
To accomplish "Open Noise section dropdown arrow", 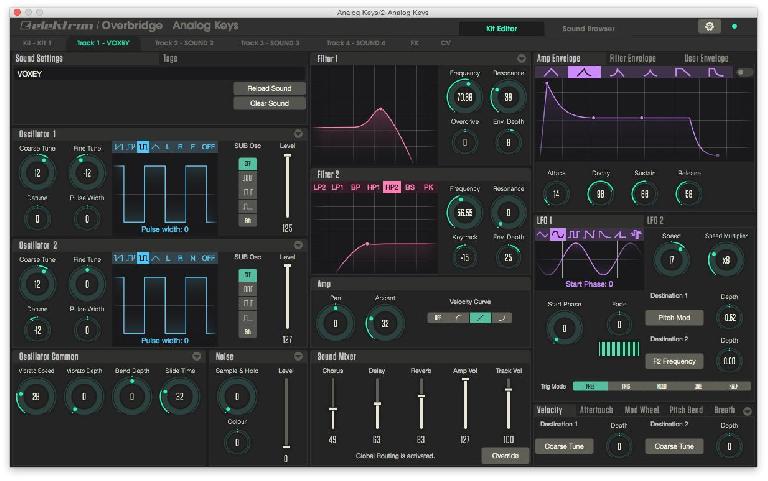I will click(x=298, y=357).
